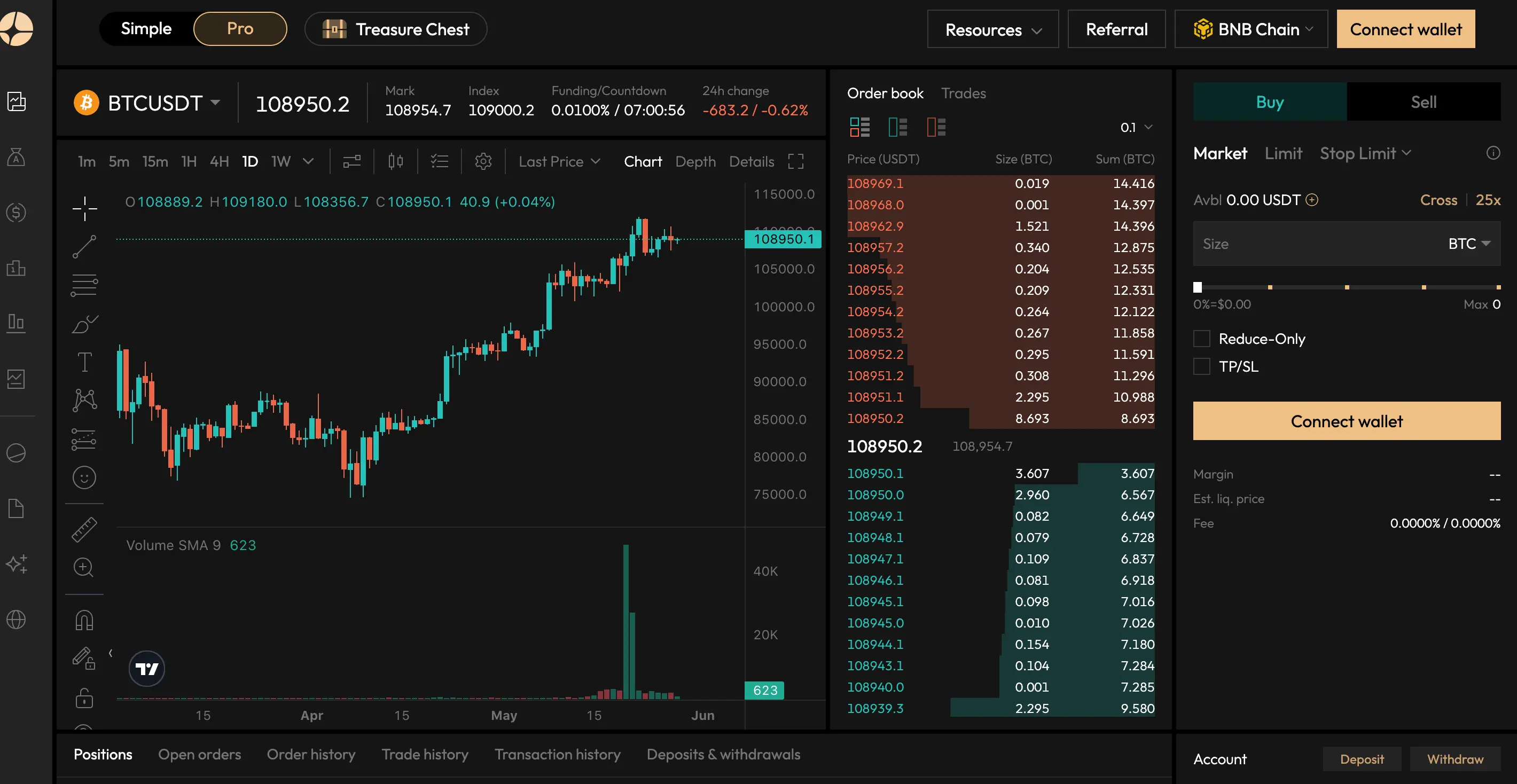The image size is (1517, 784).
Task: Click the fullscreen chart icon
Action: pyautogui.click(x=795, y=161)
